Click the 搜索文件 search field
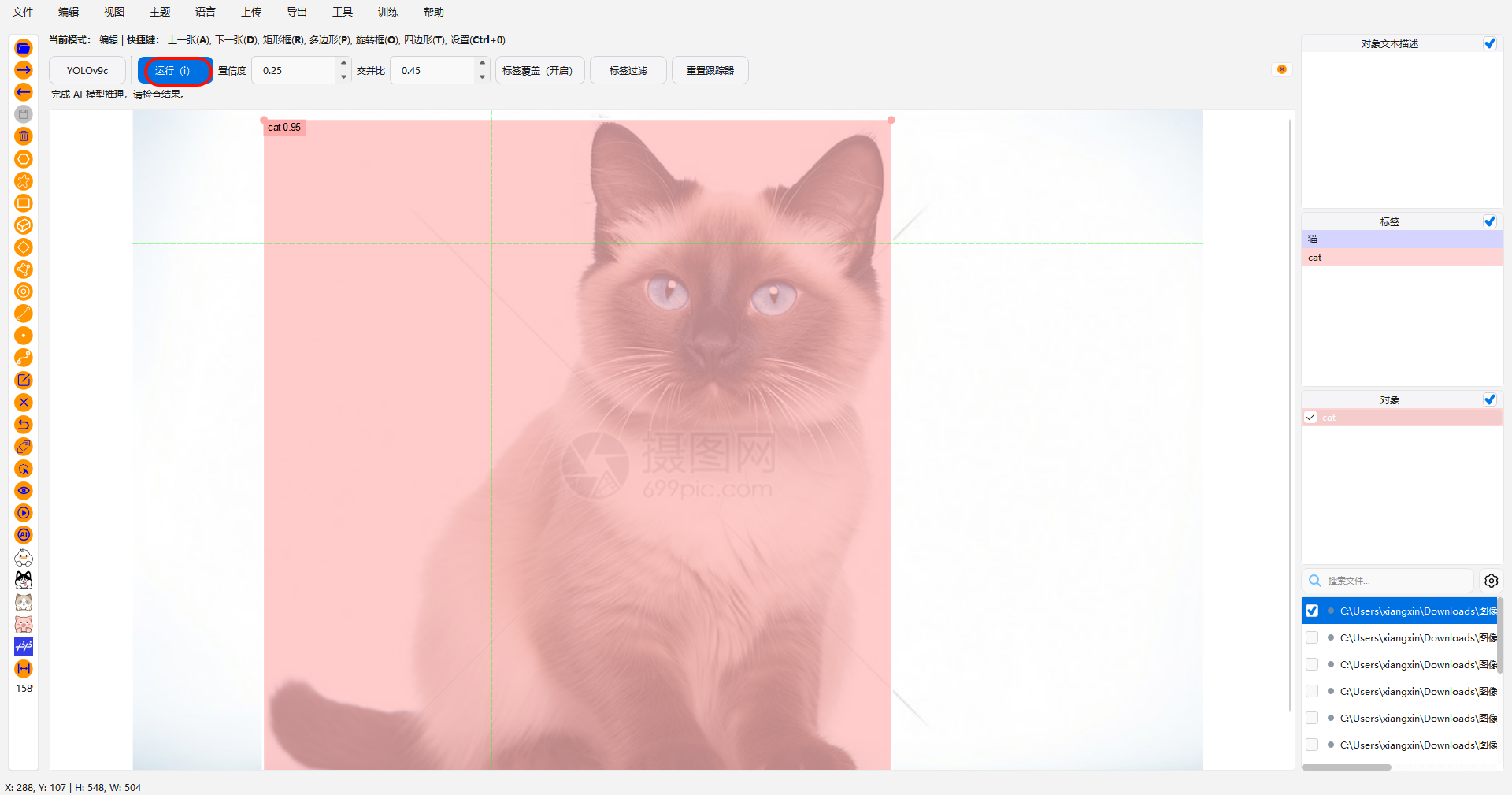The height and width of the screenshot is (795, 1512). pyautogui.click(x=1388, y=581)
